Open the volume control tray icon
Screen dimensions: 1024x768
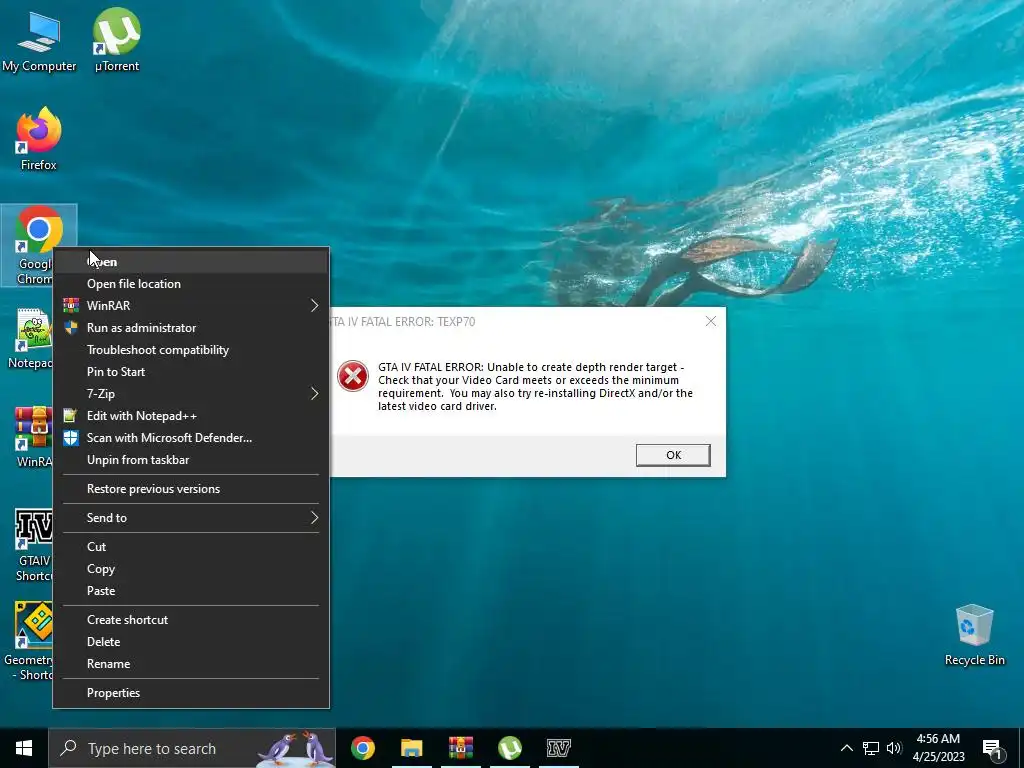click(x=894, y=748)
